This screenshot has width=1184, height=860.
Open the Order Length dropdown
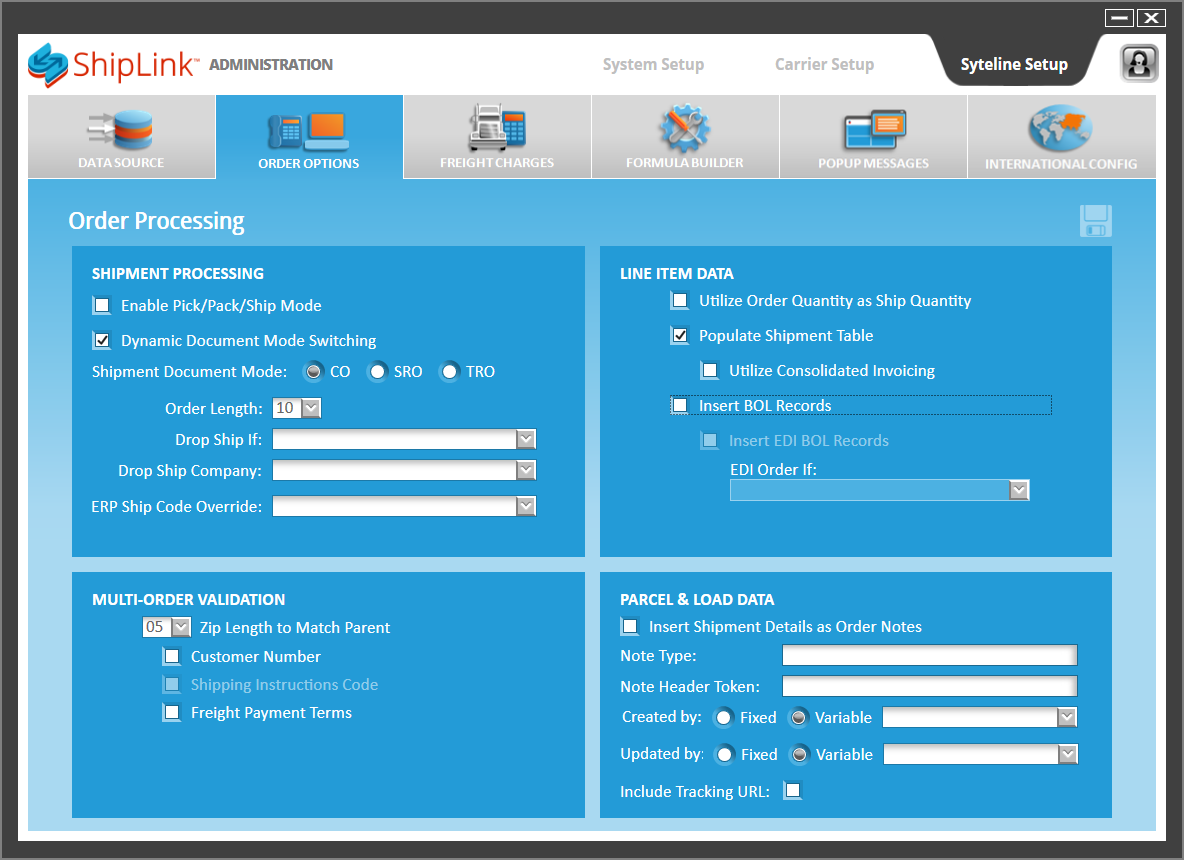311,408
